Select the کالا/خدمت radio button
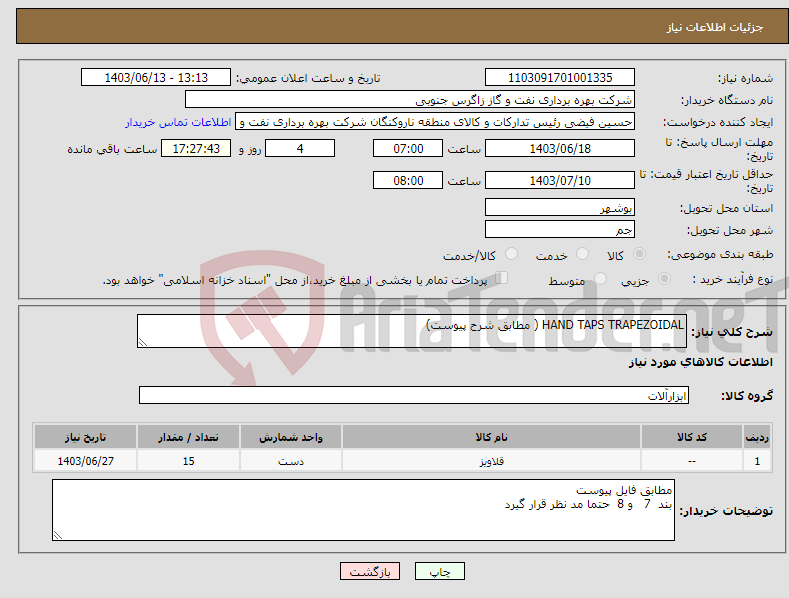 coord(511,254)
